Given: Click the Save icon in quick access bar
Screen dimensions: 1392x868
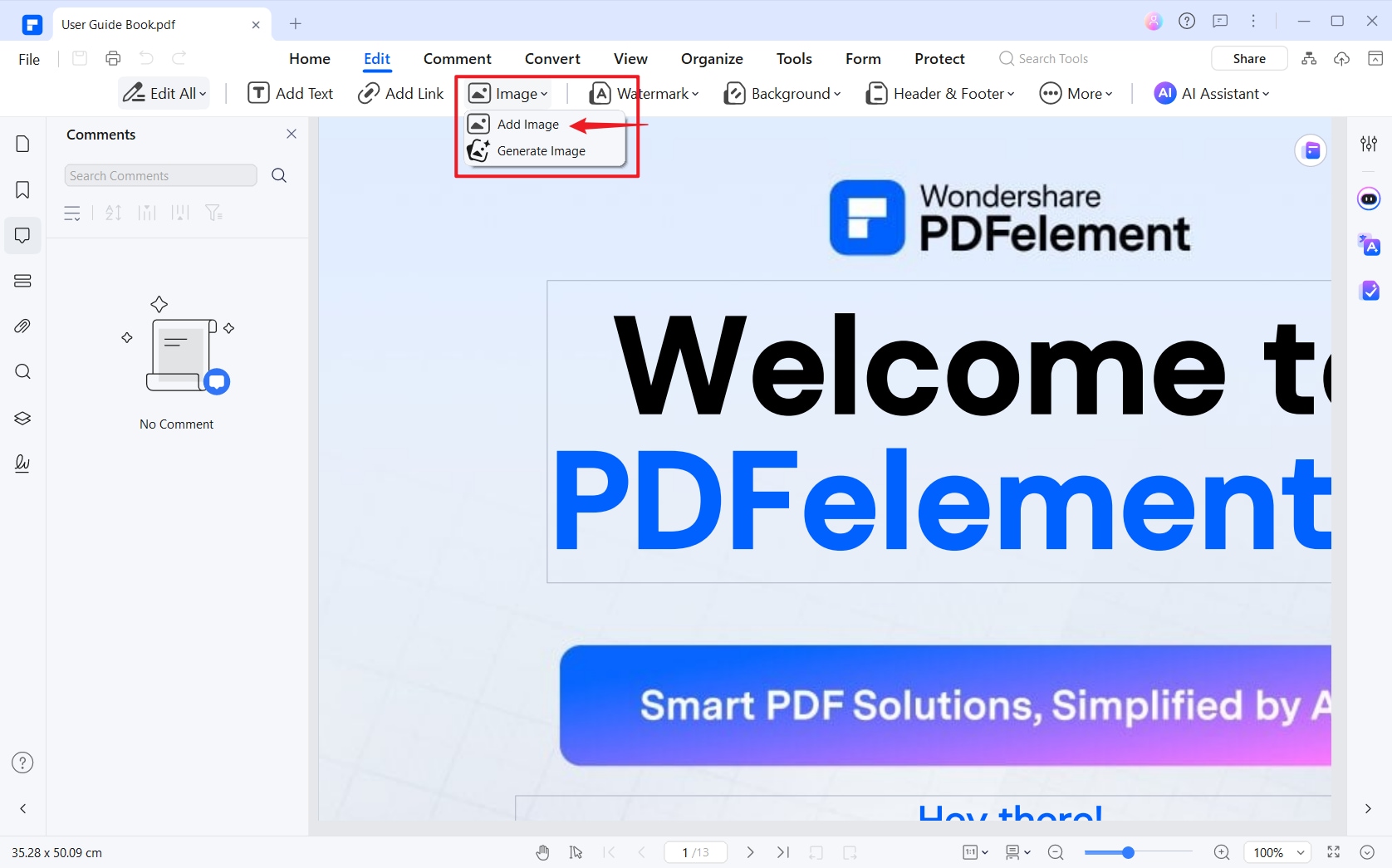Looking at the screenshot, I should pos(80,58).
